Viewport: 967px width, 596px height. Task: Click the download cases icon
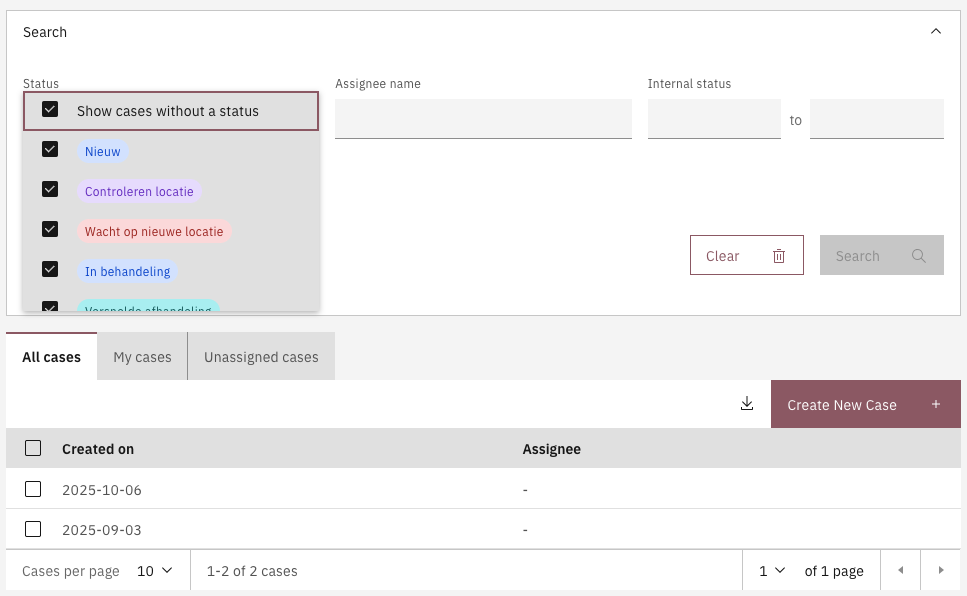click(746, 404)
